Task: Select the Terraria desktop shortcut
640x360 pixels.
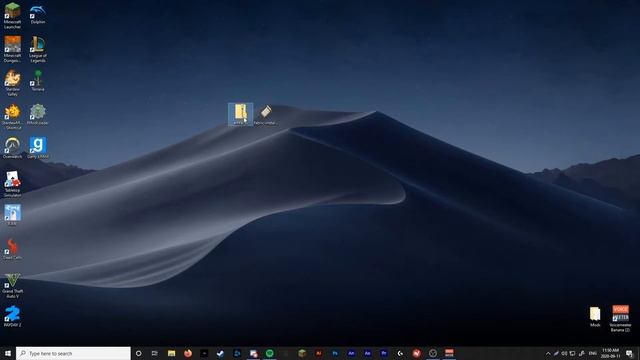Action: (x=38, y=80)
